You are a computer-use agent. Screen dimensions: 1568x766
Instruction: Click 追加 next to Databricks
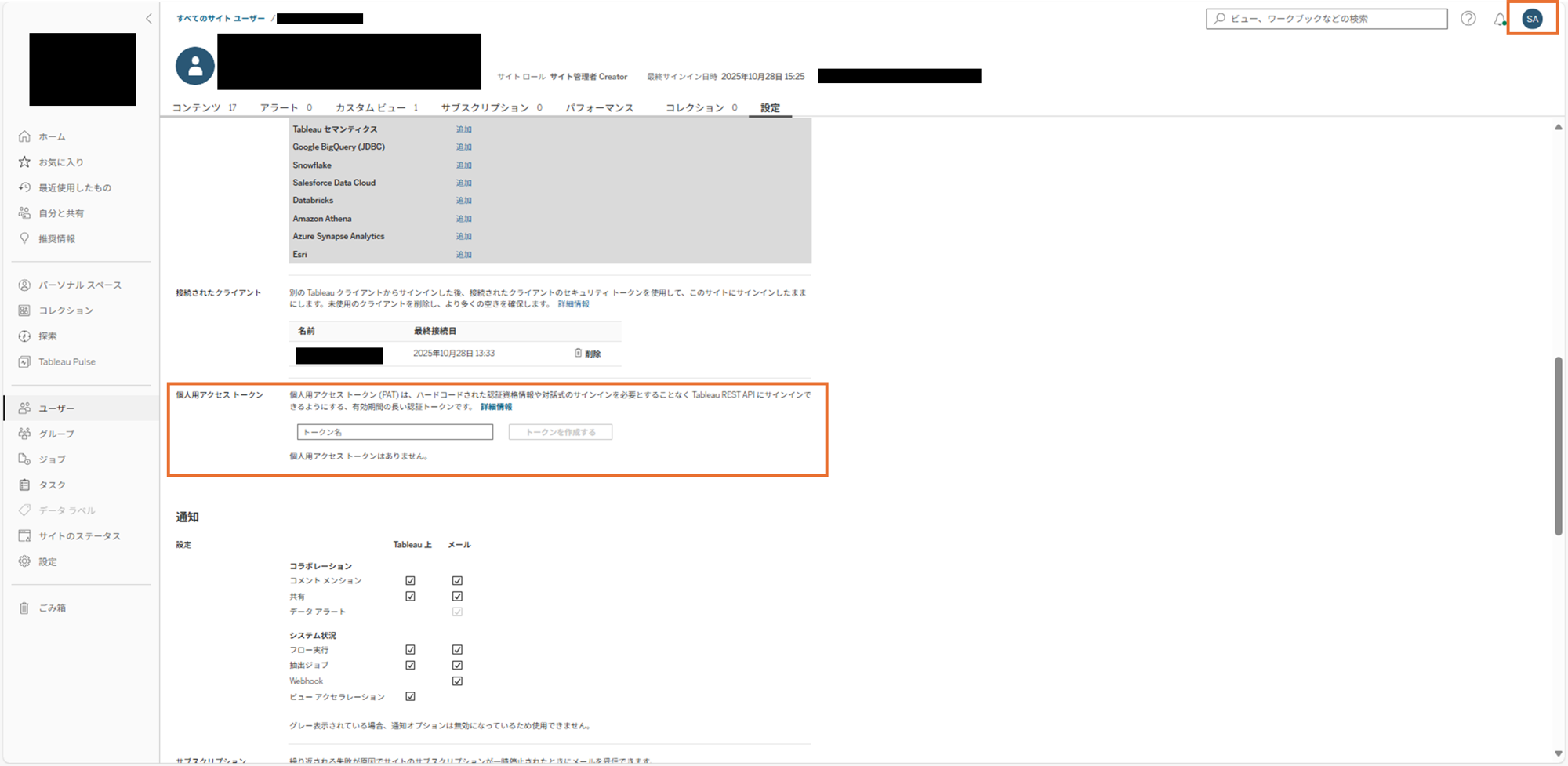(464, 201)
